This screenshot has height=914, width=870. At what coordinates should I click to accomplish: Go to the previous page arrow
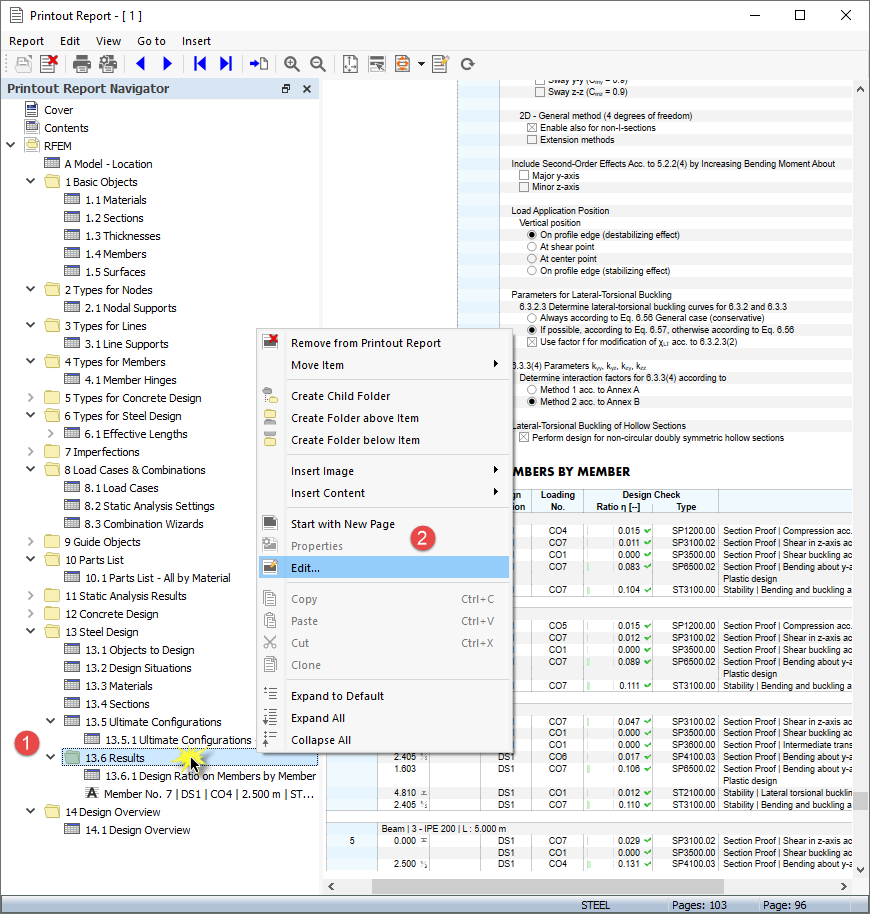click(141, 64)
